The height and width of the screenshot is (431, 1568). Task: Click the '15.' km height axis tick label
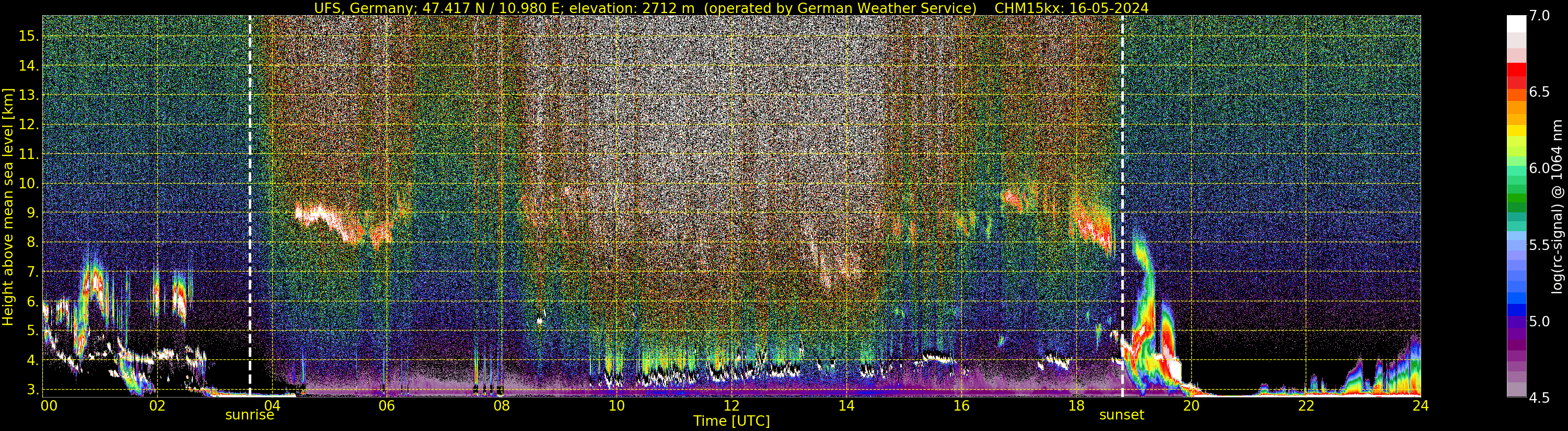click(29, 36)
